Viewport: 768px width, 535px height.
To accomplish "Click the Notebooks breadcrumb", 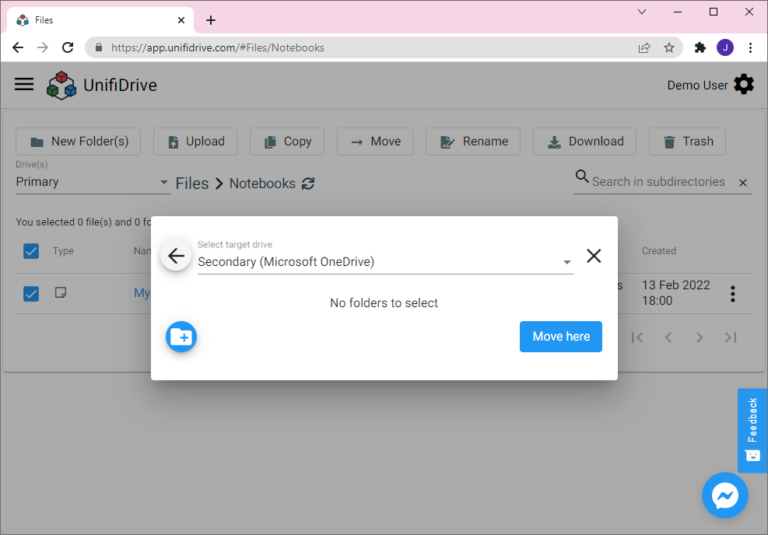I will coord(263,183).
